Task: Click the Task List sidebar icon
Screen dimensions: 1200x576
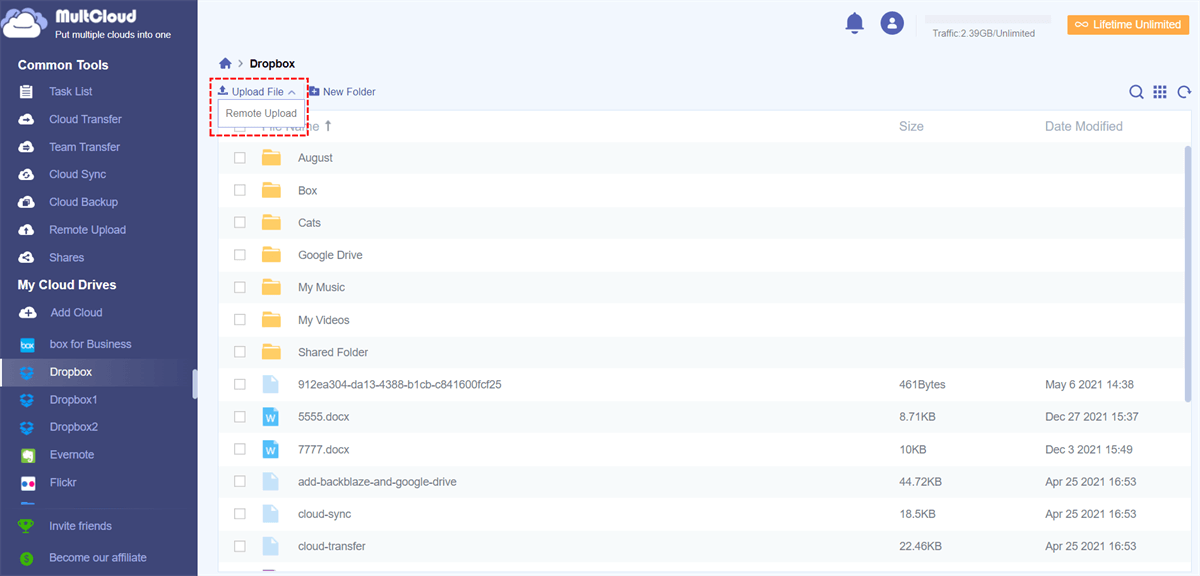Action: click(x=27, y=92)
